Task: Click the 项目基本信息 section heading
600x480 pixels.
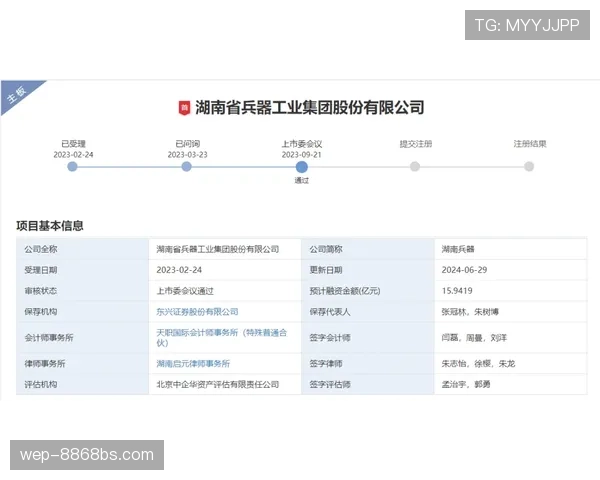Action: pos(50,225)
